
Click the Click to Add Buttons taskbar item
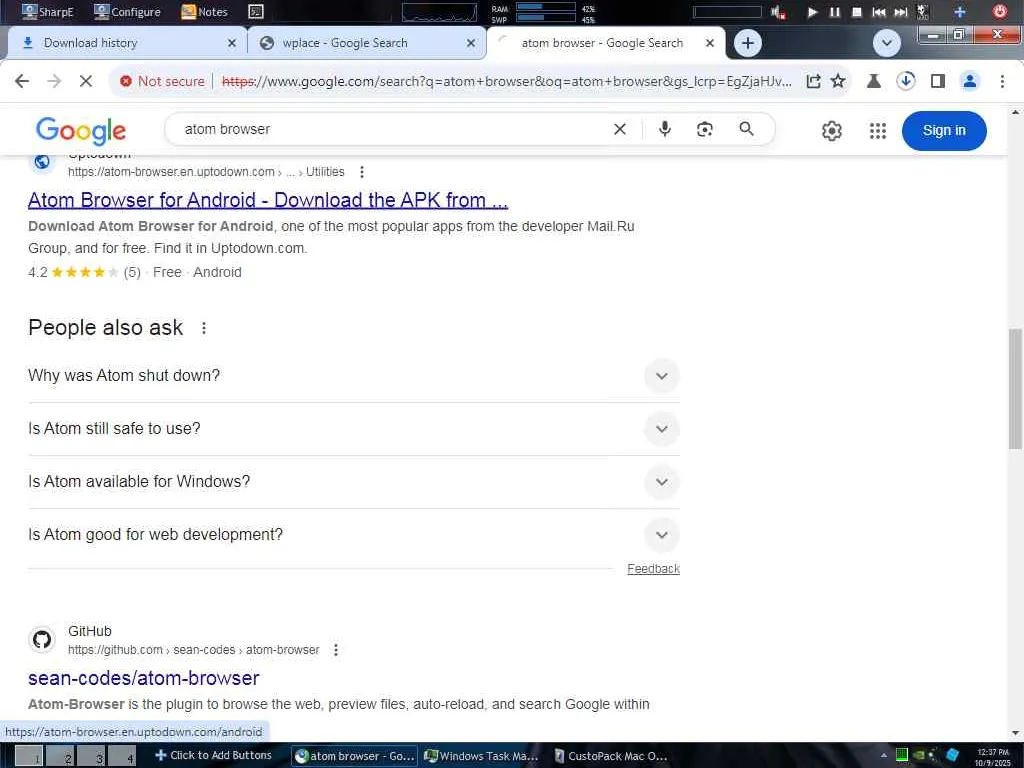[214, 755]
